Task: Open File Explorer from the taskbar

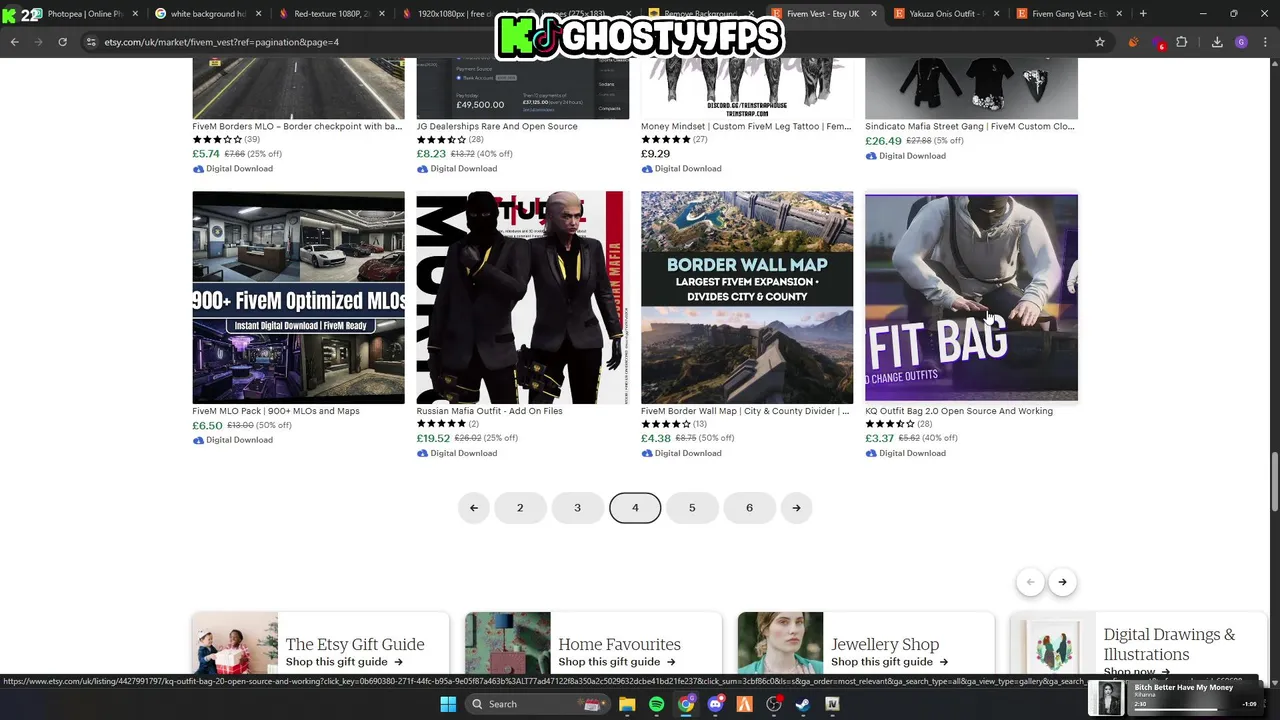Action: [627, 704]
